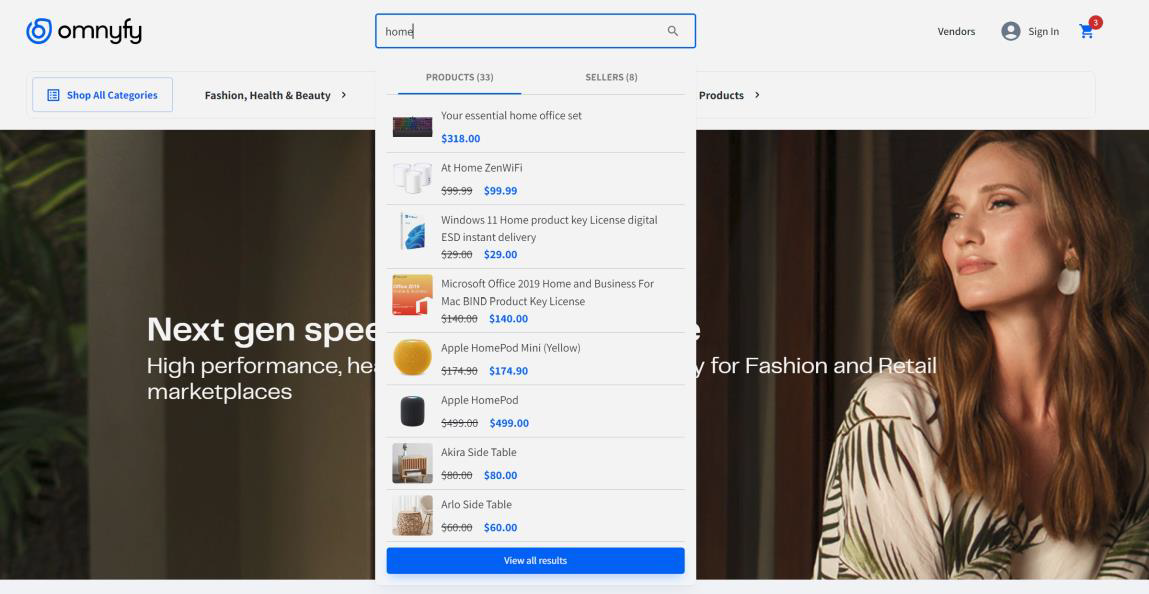
Task: Open the Arlo Side Table thumbnail
Action: [412, 515]
